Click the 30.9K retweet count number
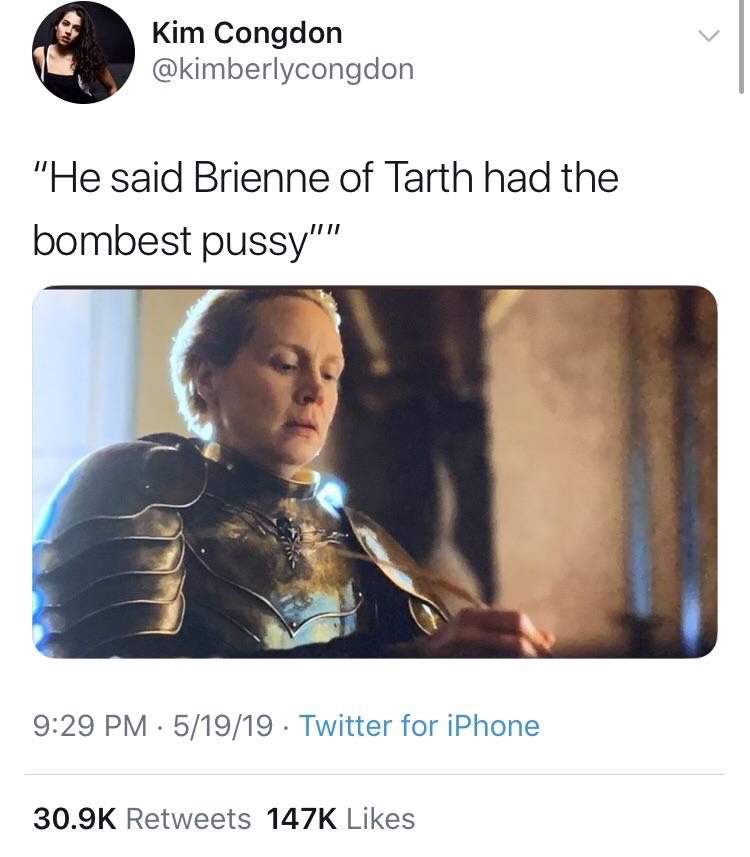This screenshot has height=857, width=750. 76,819
